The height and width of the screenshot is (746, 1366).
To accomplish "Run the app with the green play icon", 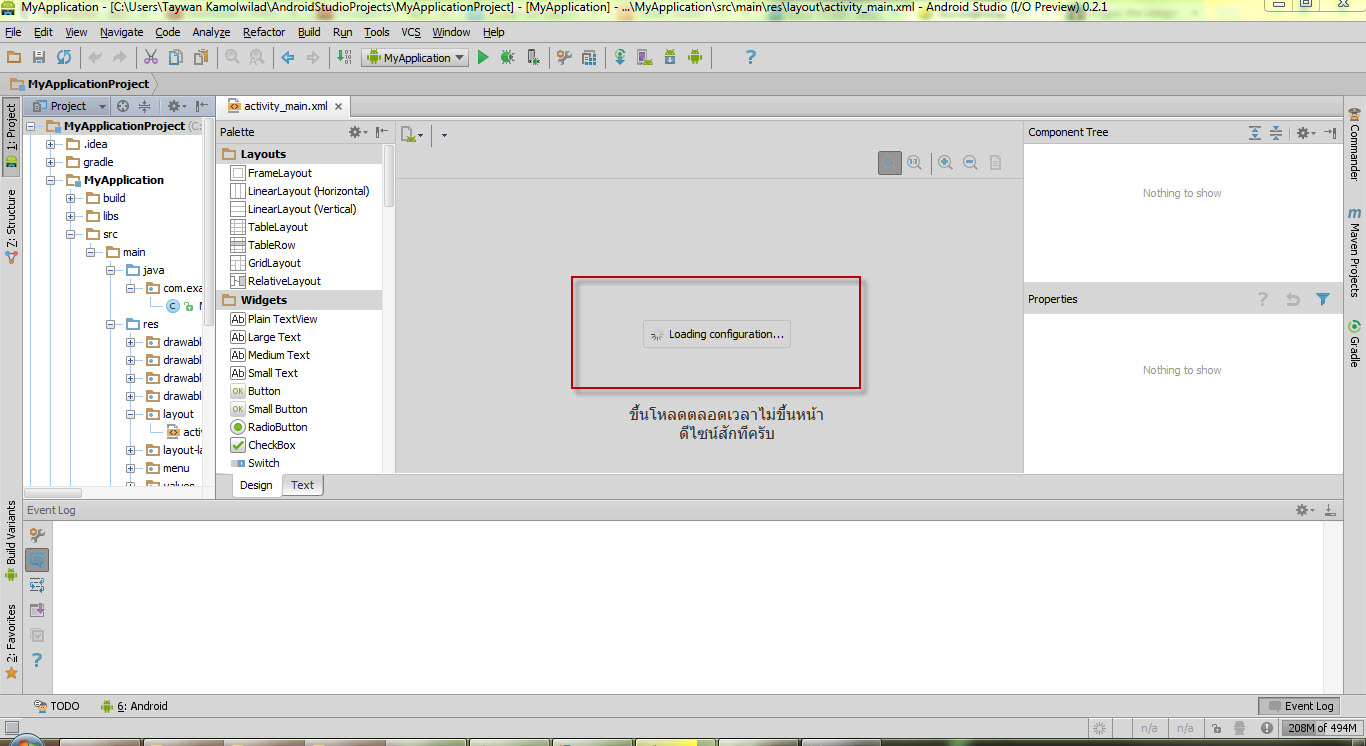I will point(483,58).
